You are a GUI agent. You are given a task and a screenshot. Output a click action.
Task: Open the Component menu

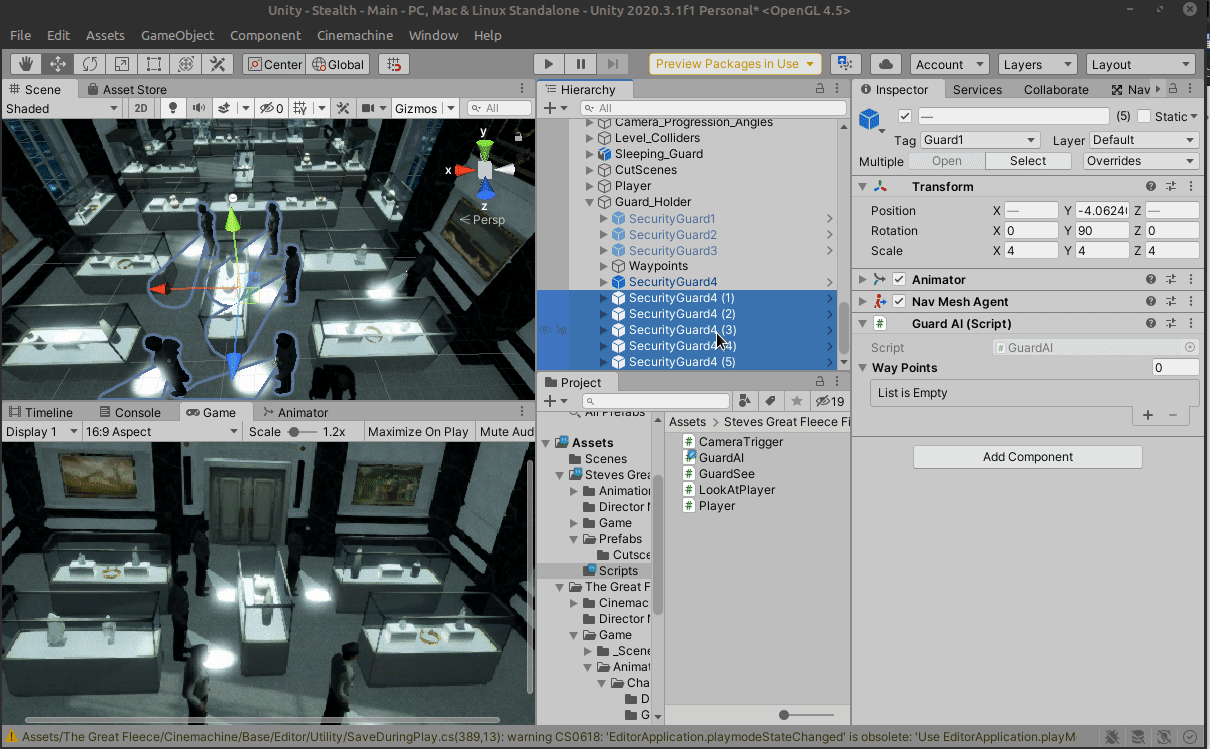pos(265,35)
